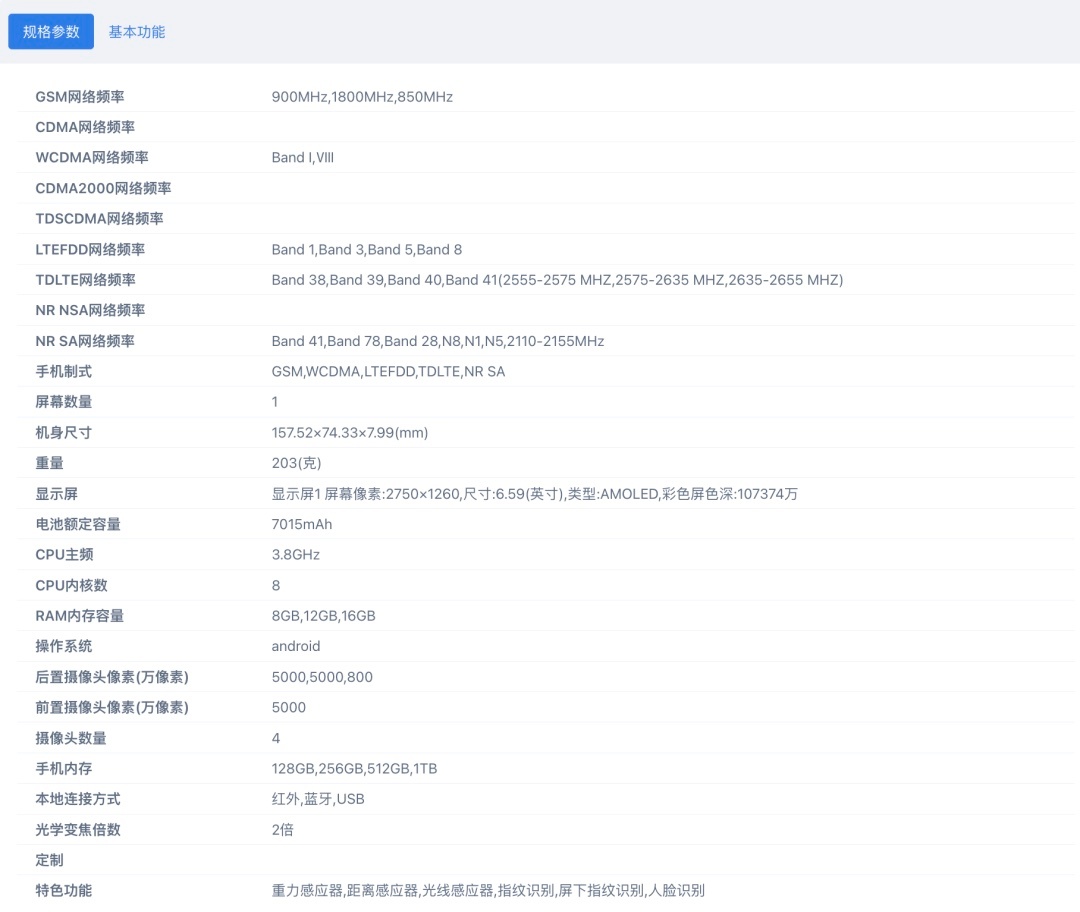The image size is (1080, 912).
Task: Click the 特色功能 label
Action: tap(63, 891)
